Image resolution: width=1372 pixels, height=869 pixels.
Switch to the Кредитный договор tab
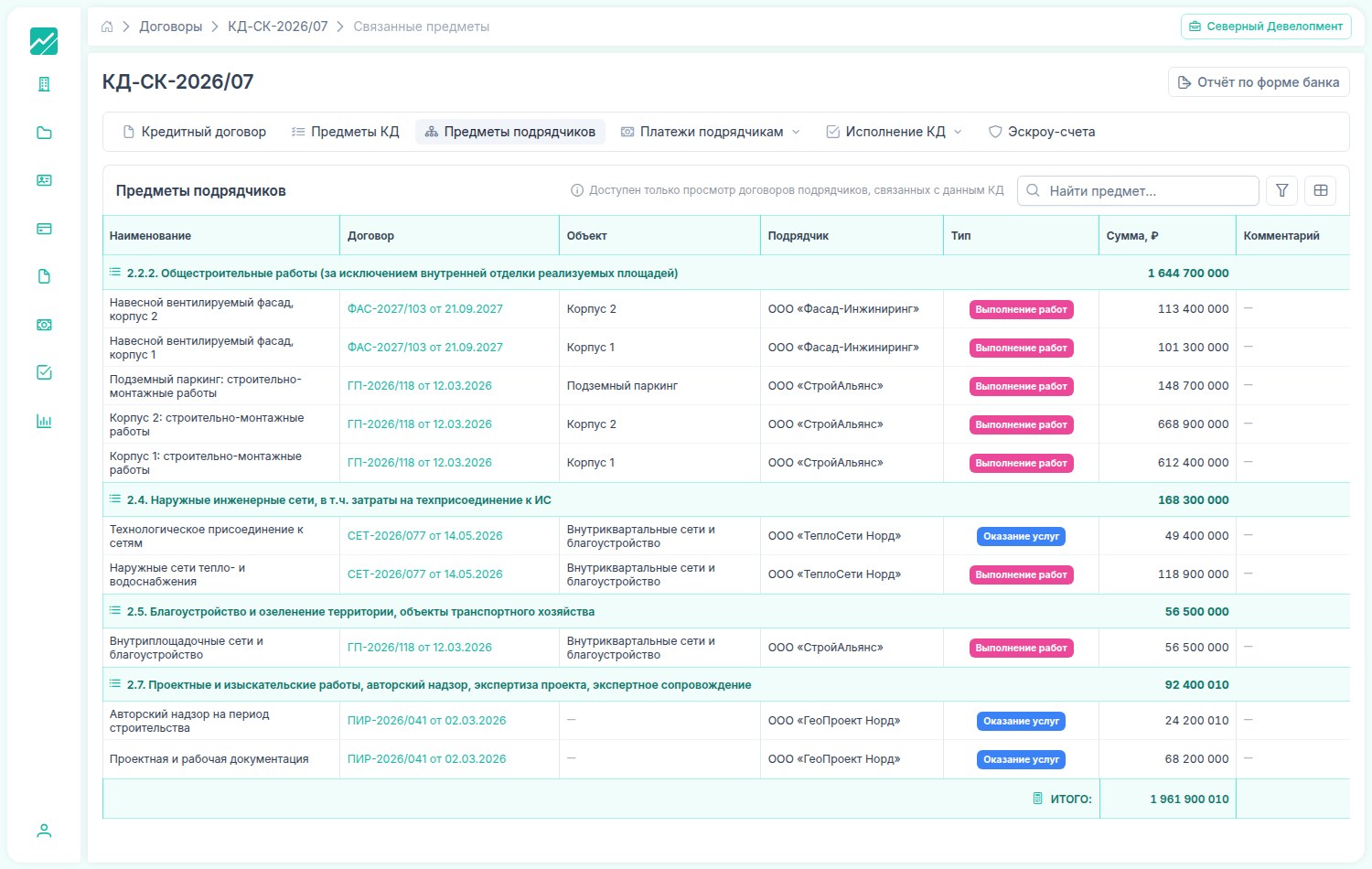(x=194, y=132)
